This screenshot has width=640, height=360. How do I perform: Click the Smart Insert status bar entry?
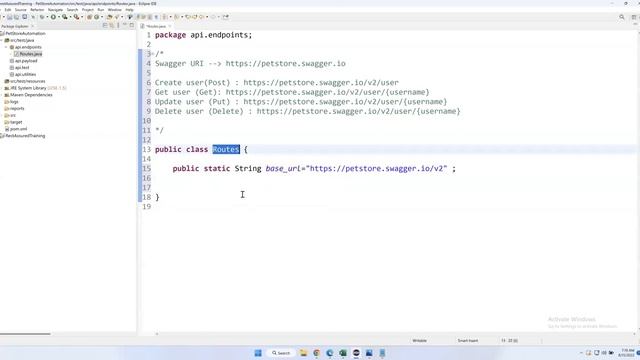[x=468, y=340]
